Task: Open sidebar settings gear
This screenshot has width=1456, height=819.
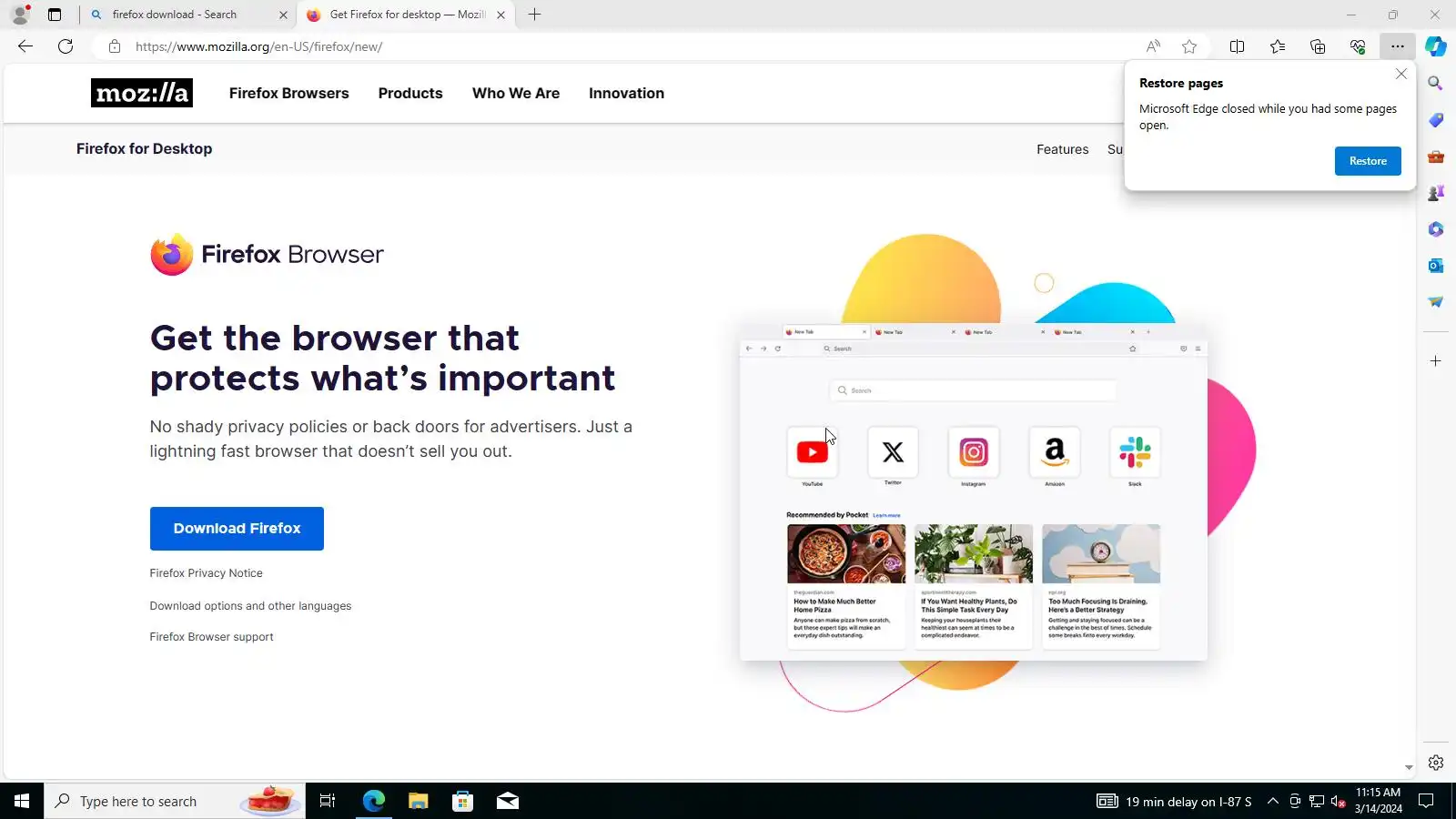Action: click(1436, 763)
